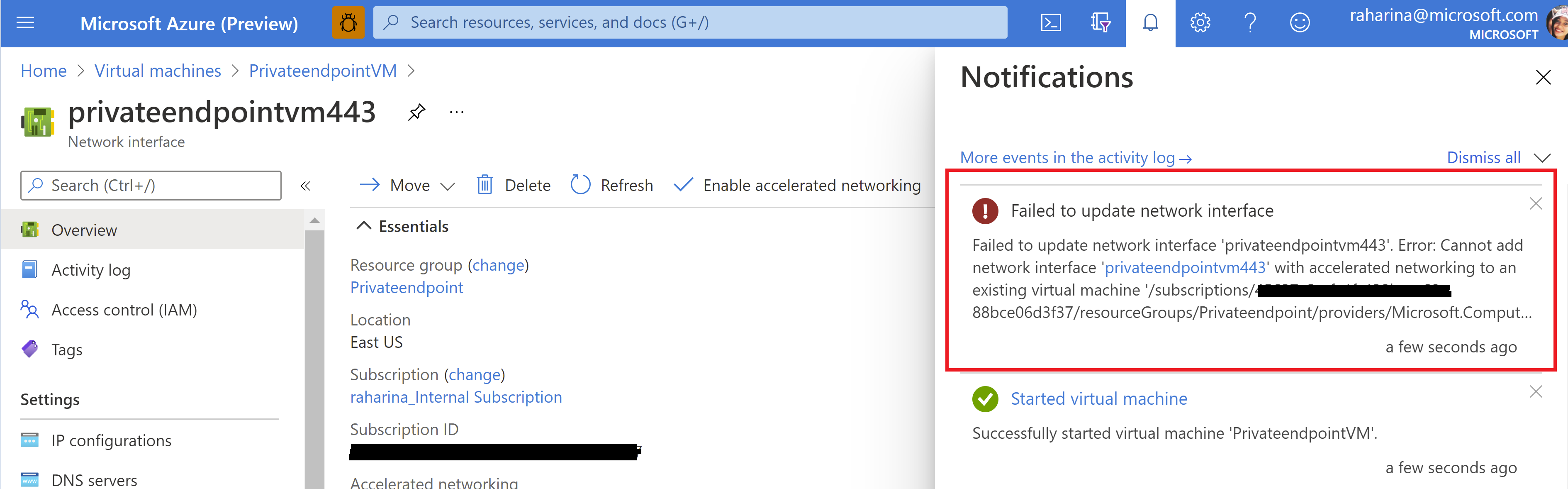Select IP configurations menu item

[x=111, y=440]
